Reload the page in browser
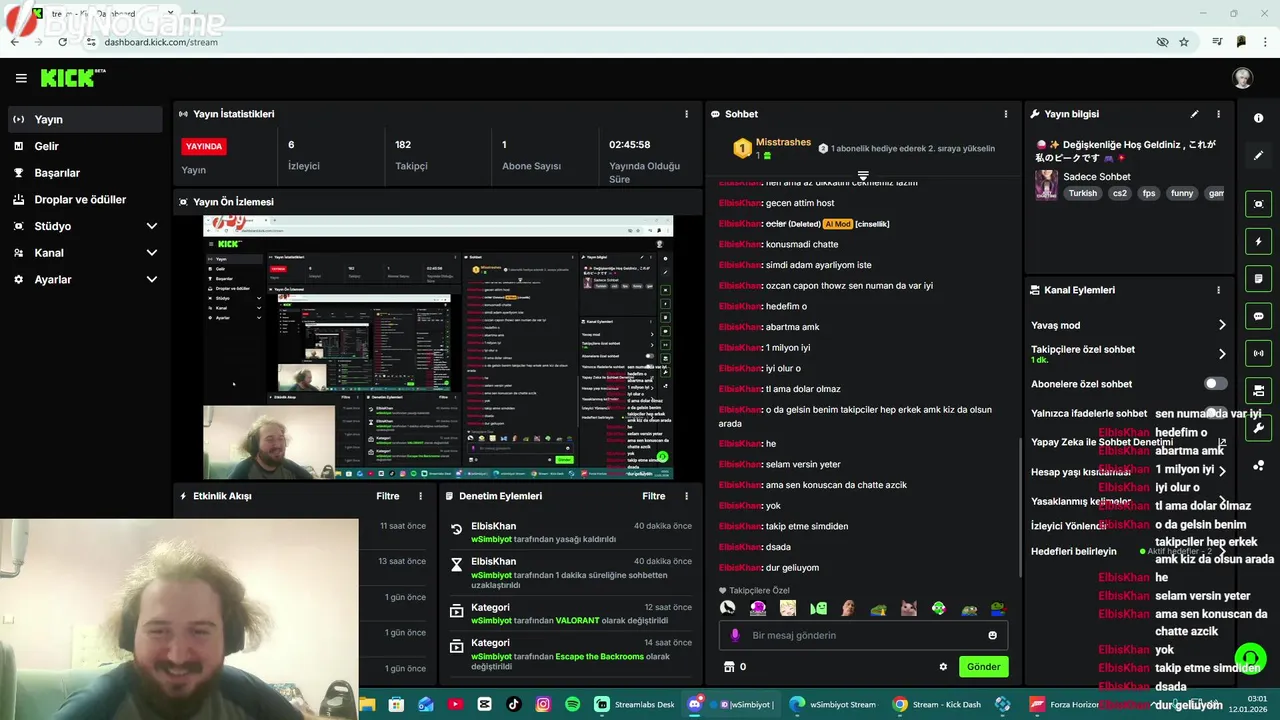The width and height of the screenshot is (1280, 720). coord(62,42)
